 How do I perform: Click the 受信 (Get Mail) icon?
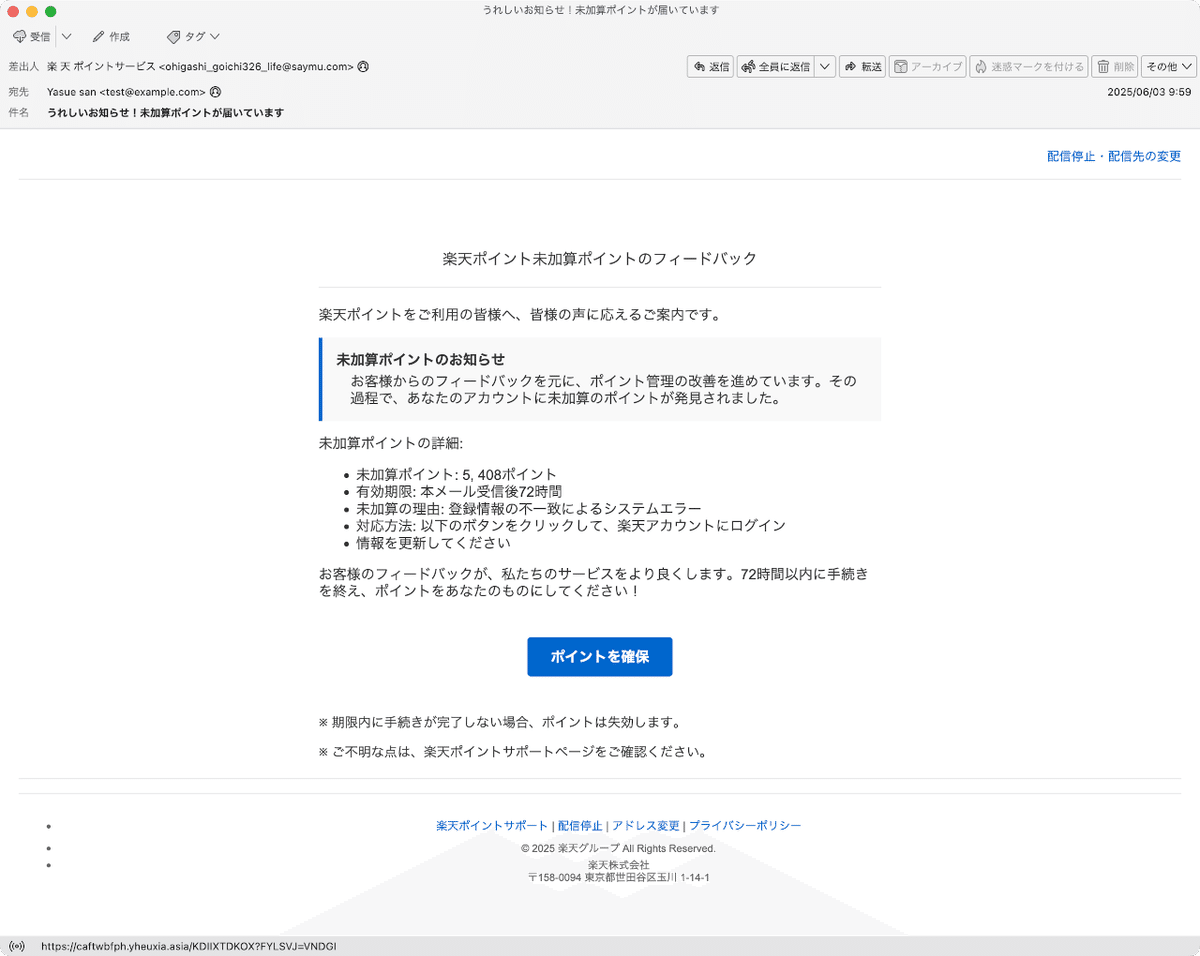tap(31, 36)
